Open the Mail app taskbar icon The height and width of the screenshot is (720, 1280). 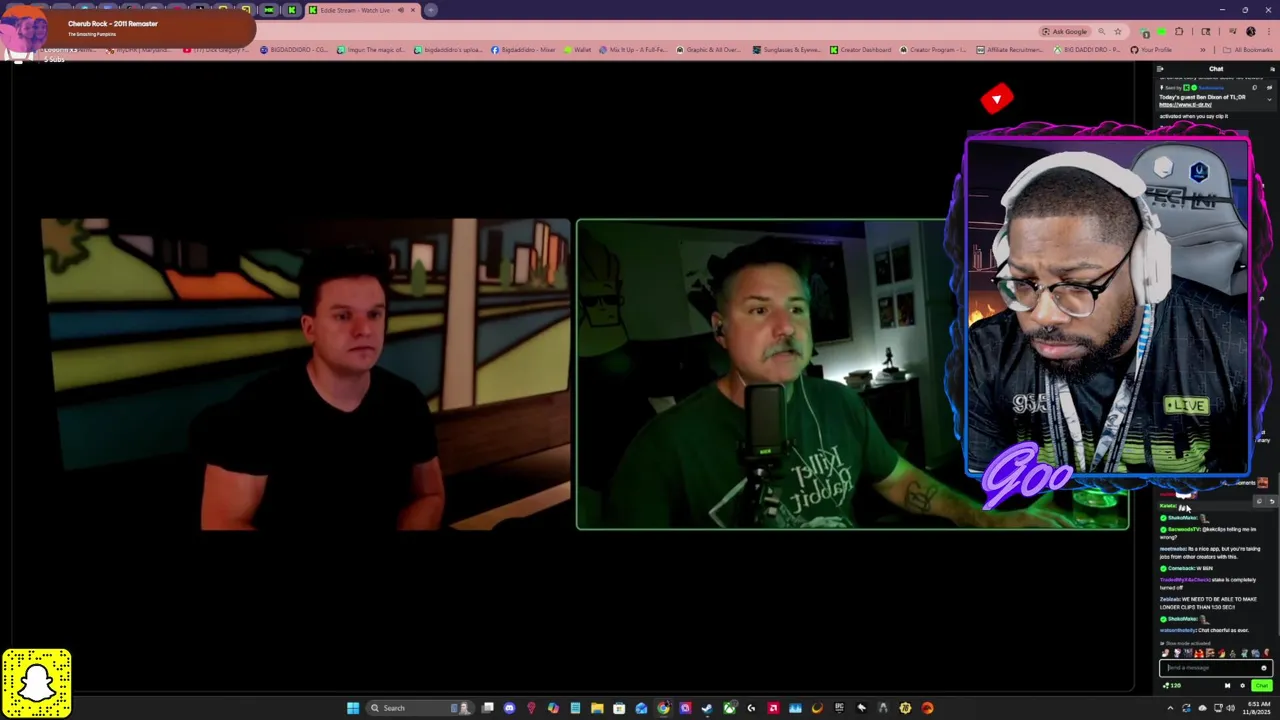(x=641, y=708)
